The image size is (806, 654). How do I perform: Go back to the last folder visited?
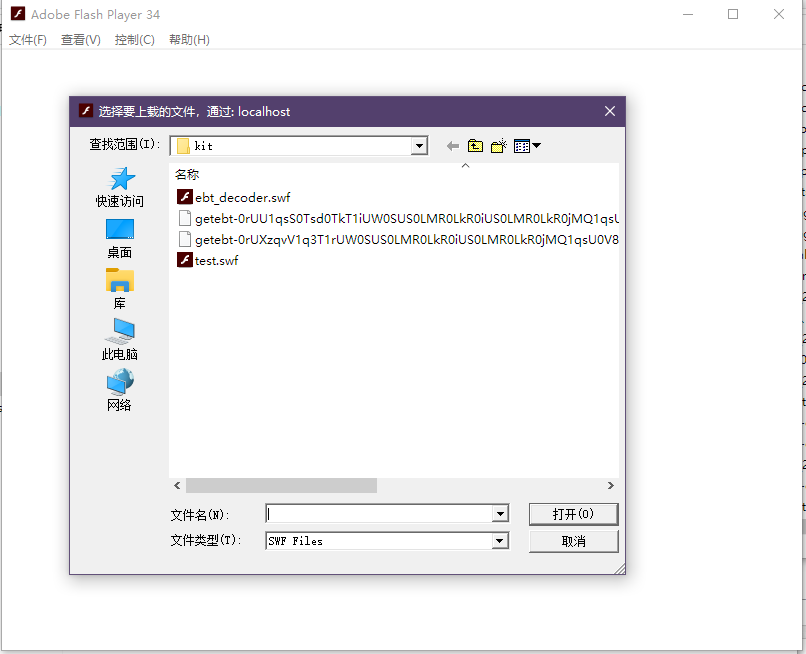tap(452, 146)
